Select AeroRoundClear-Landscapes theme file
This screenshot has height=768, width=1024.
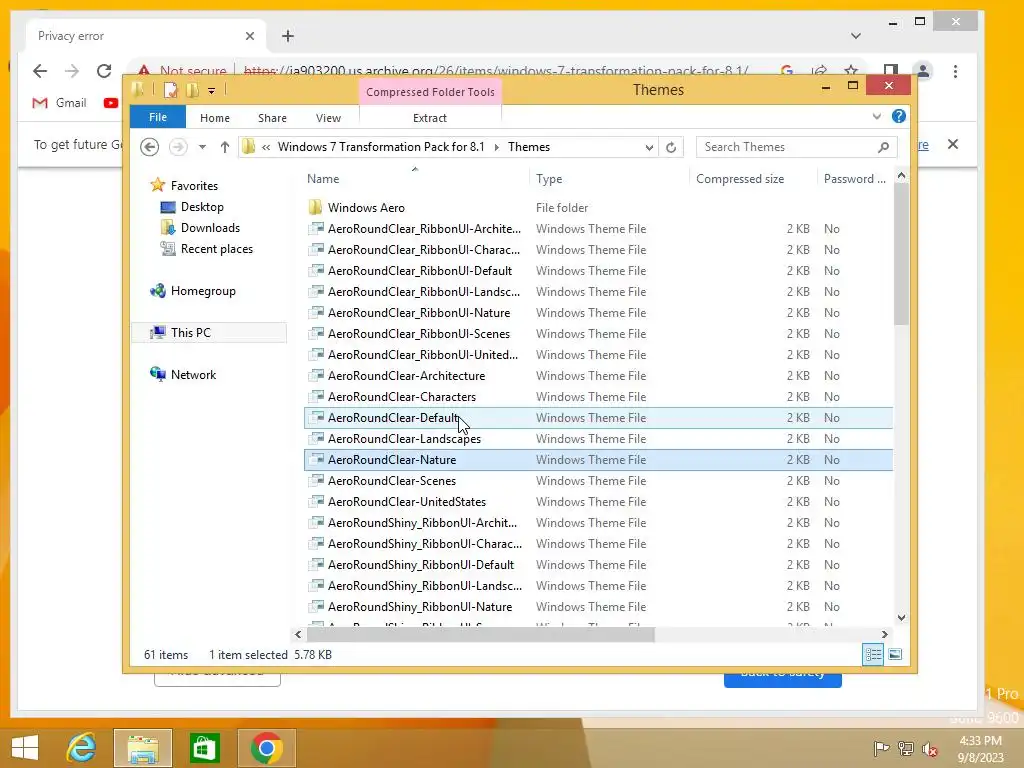point(598,438)
